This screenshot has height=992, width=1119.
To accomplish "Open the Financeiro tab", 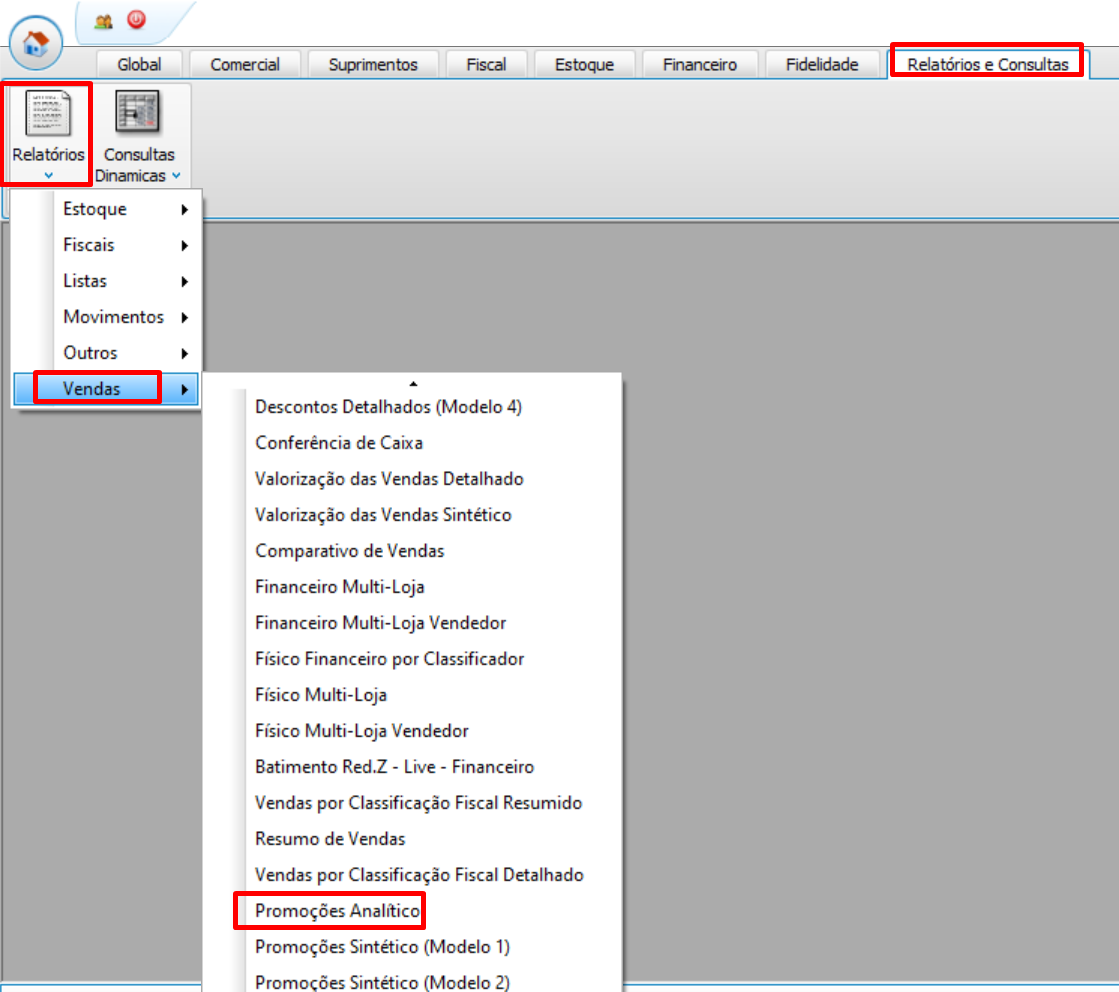I will [x=699, y=64].
